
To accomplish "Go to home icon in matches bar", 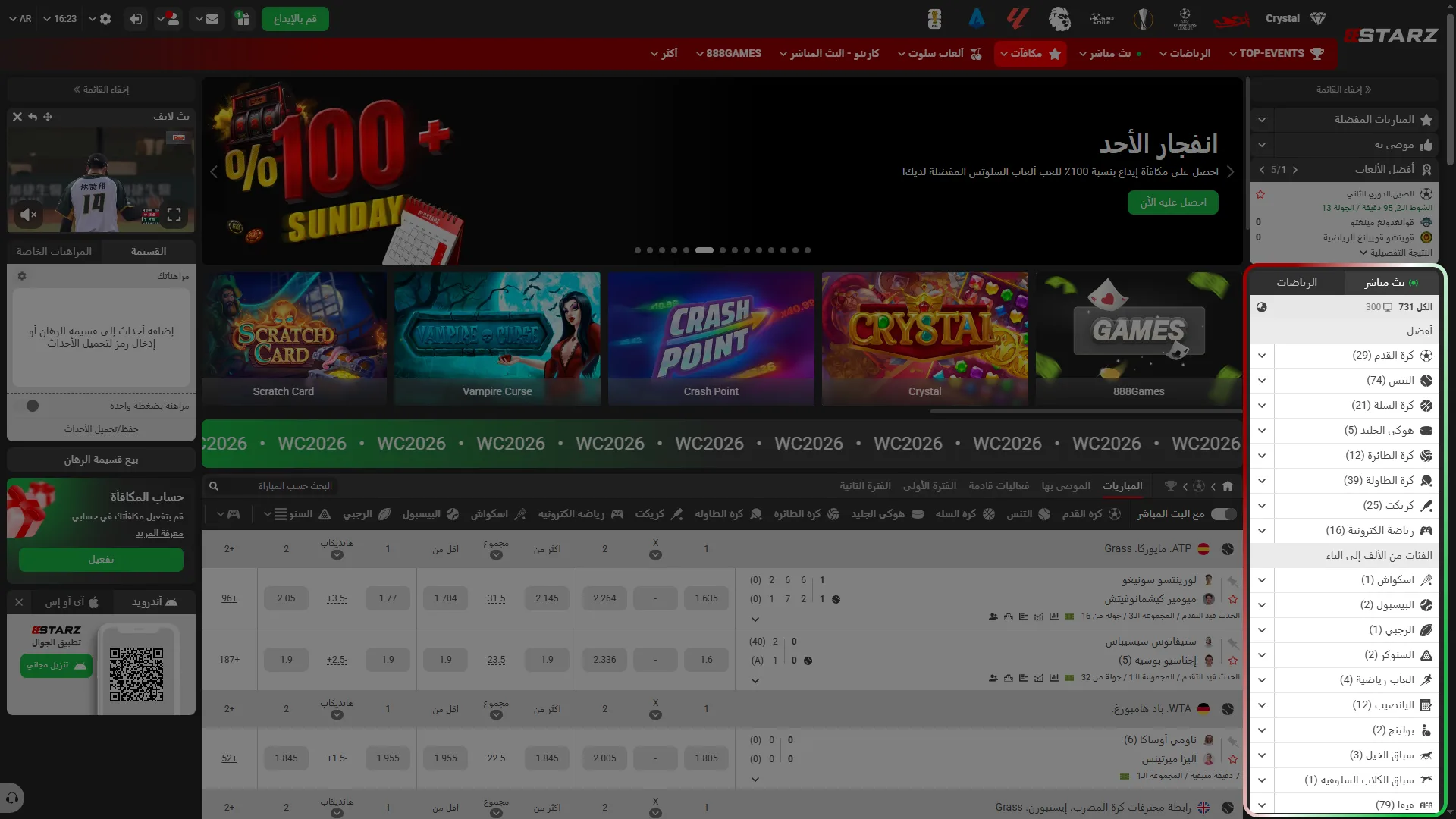I will point(1228,486).
